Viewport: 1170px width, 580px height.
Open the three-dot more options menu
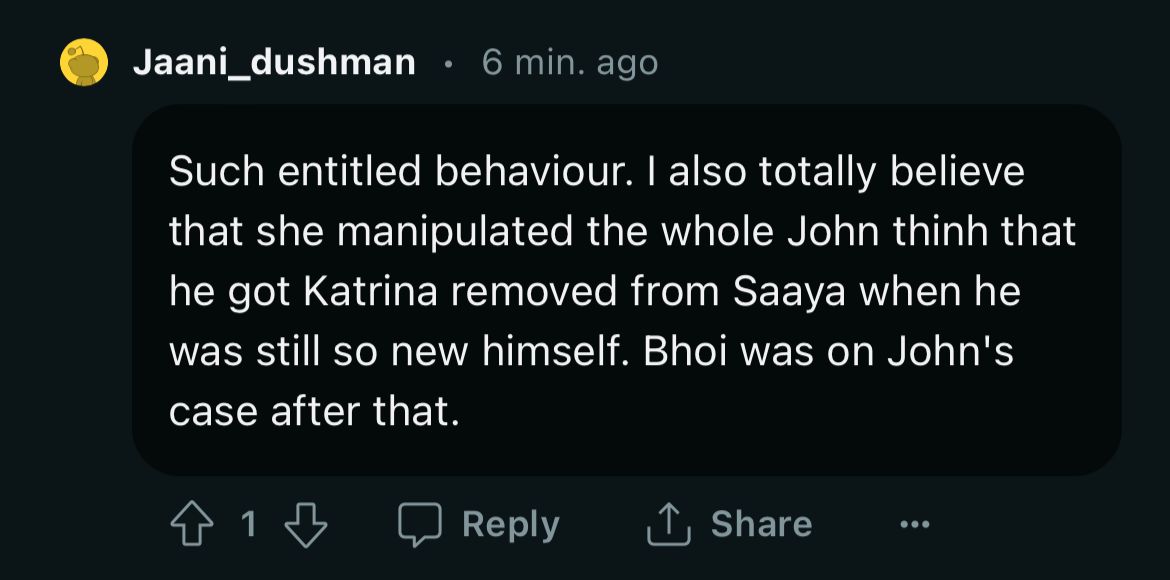click(x=913, y=525)
